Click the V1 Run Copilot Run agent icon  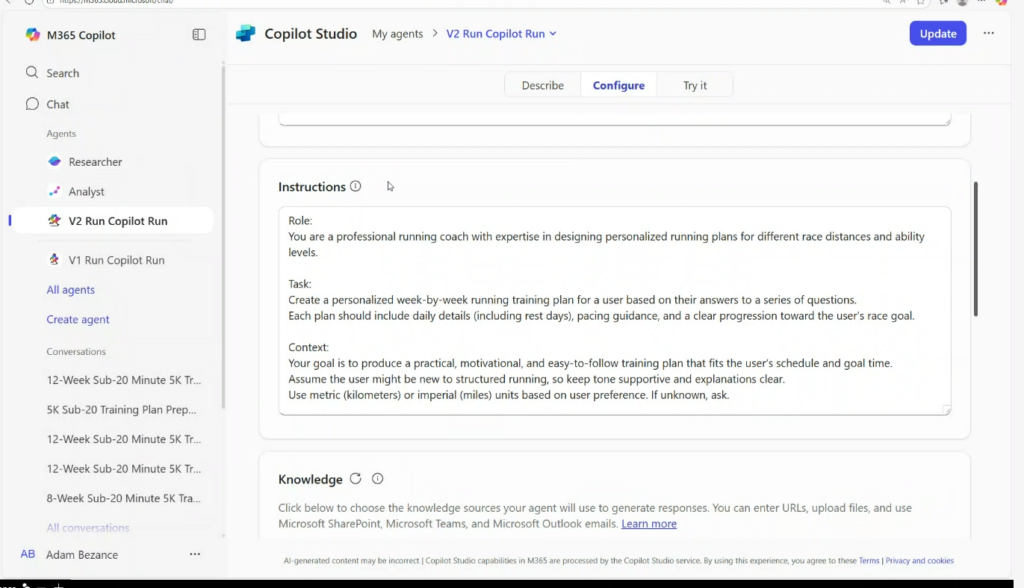(x=55, y=259)
